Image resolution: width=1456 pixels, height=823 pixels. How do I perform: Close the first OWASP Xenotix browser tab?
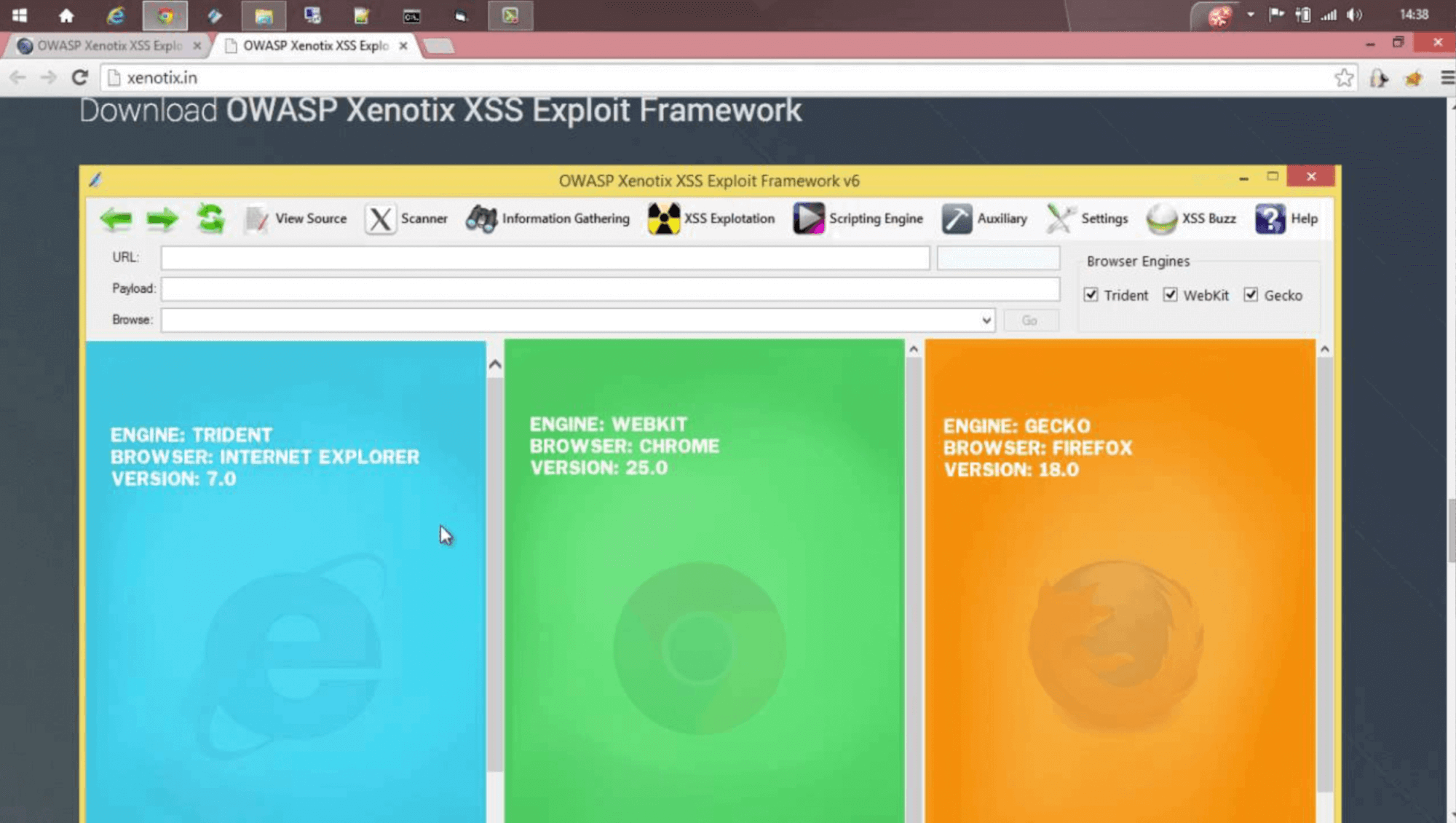coord(197,45)
